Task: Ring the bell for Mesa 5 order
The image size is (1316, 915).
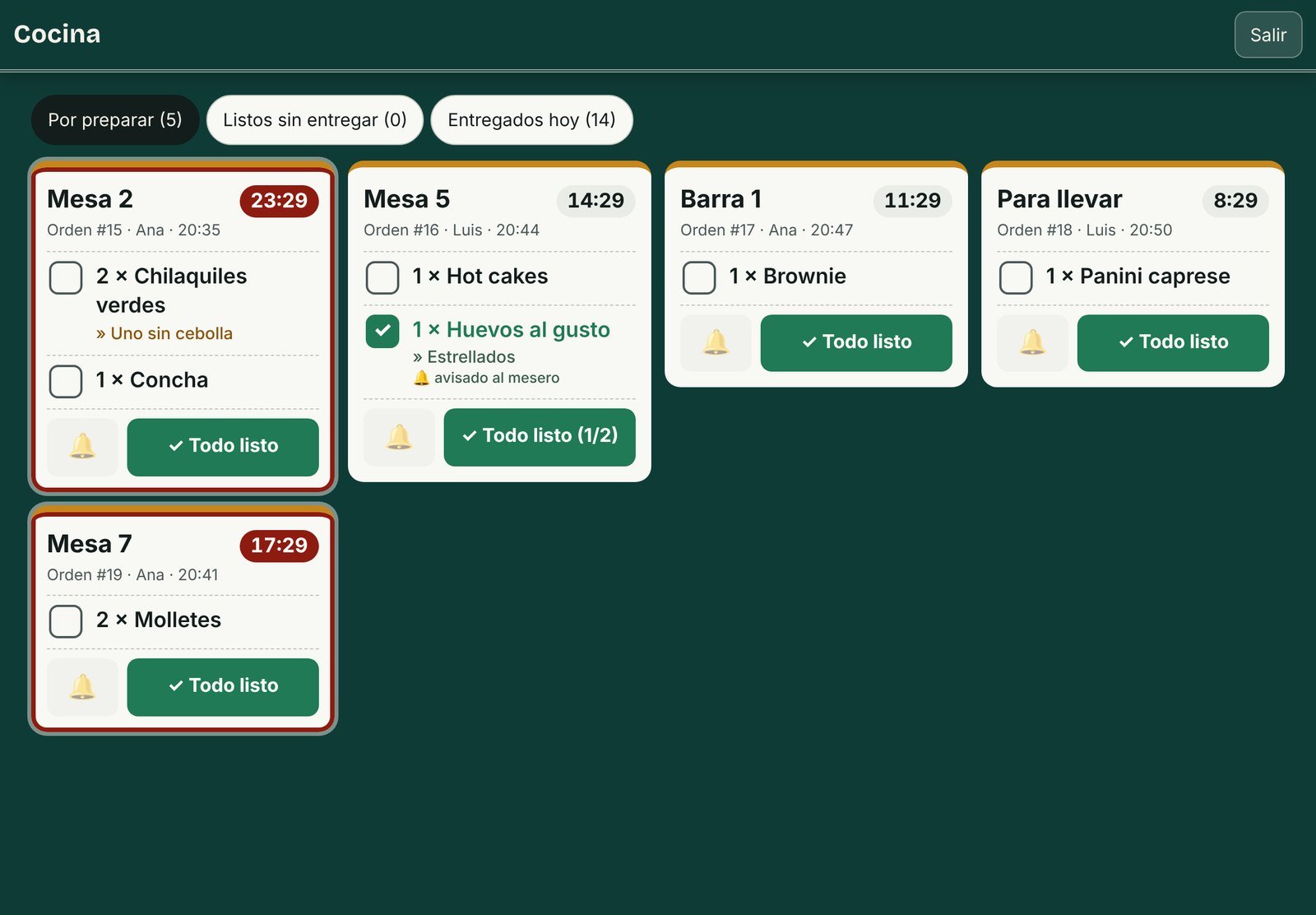Action: coord(399,437)
